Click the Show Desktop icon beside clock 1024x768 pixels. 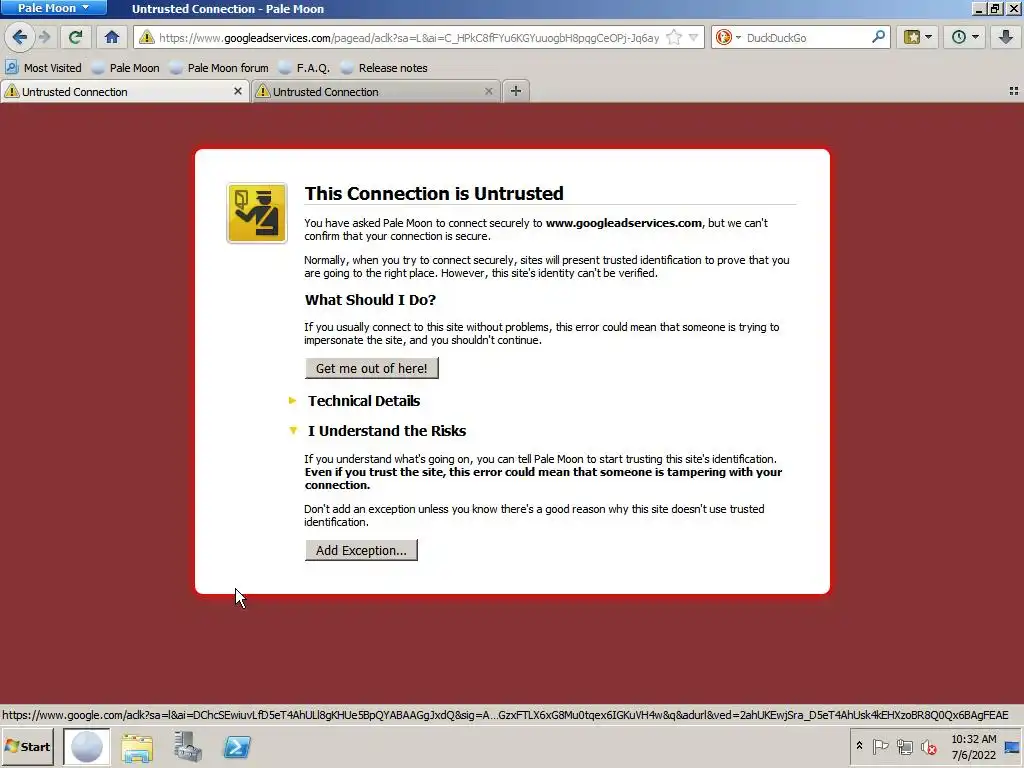[1012, 747]
